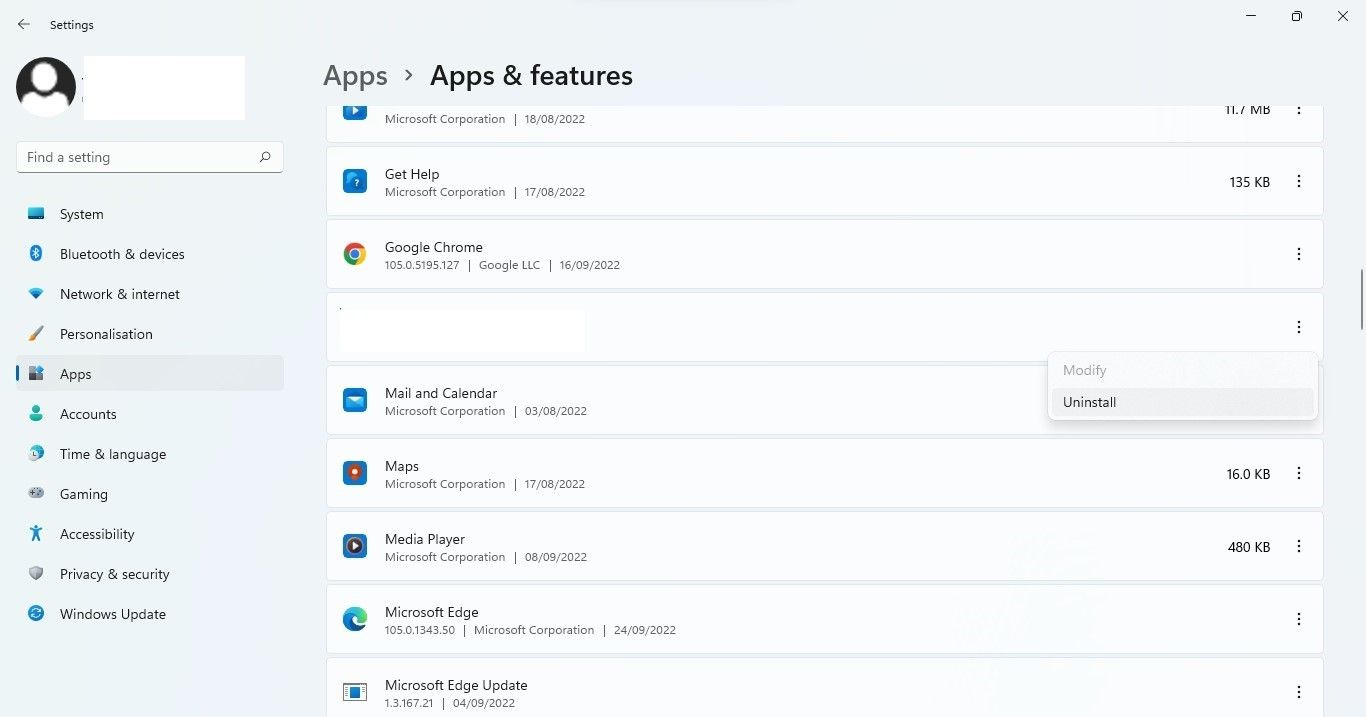Image resolution: width=1366 pixels, height=717 pixels.
Task: Click the Media Player app name
Action: click(x=425, y=539)
